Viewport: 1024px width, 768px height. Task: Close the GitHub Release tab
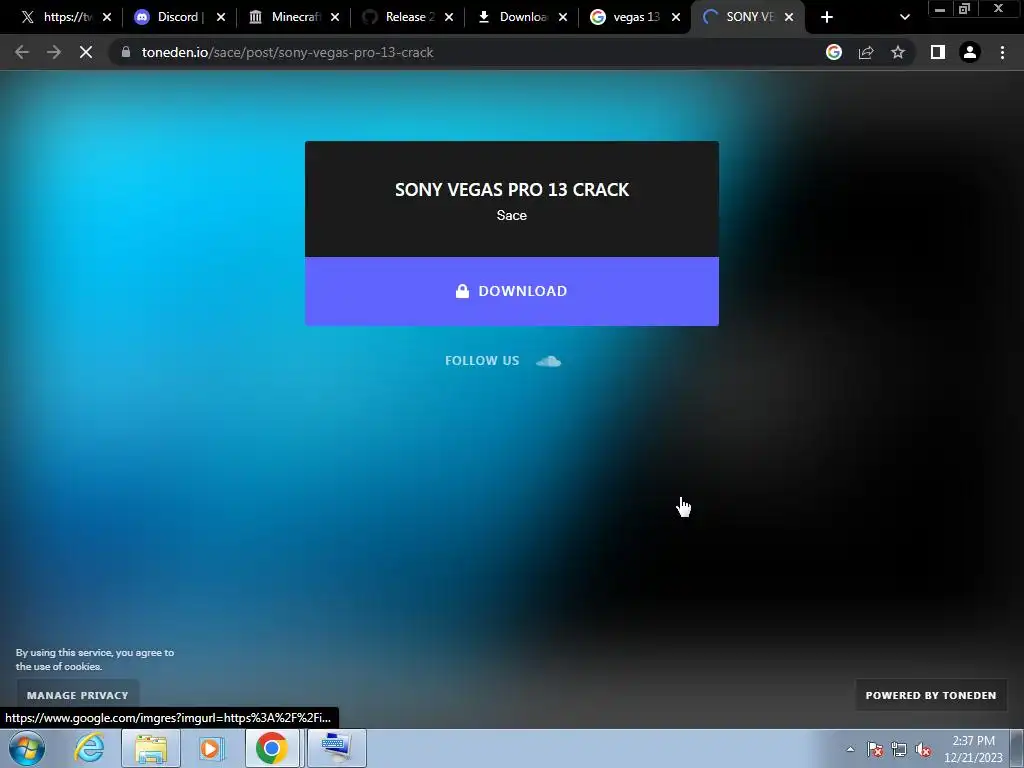coord(449,17)
